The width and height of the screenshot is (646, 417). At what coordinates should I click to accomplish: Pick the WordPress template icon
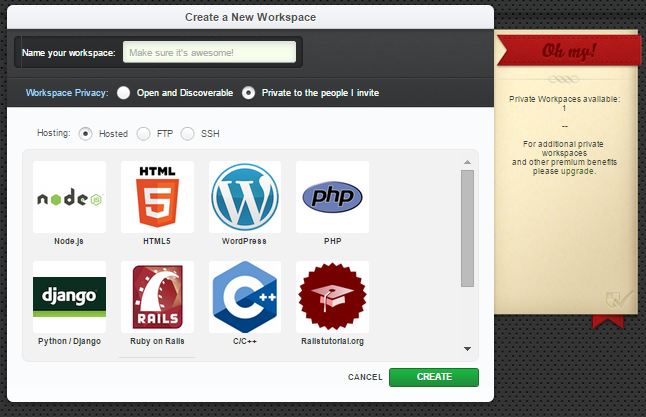point(245,197)
